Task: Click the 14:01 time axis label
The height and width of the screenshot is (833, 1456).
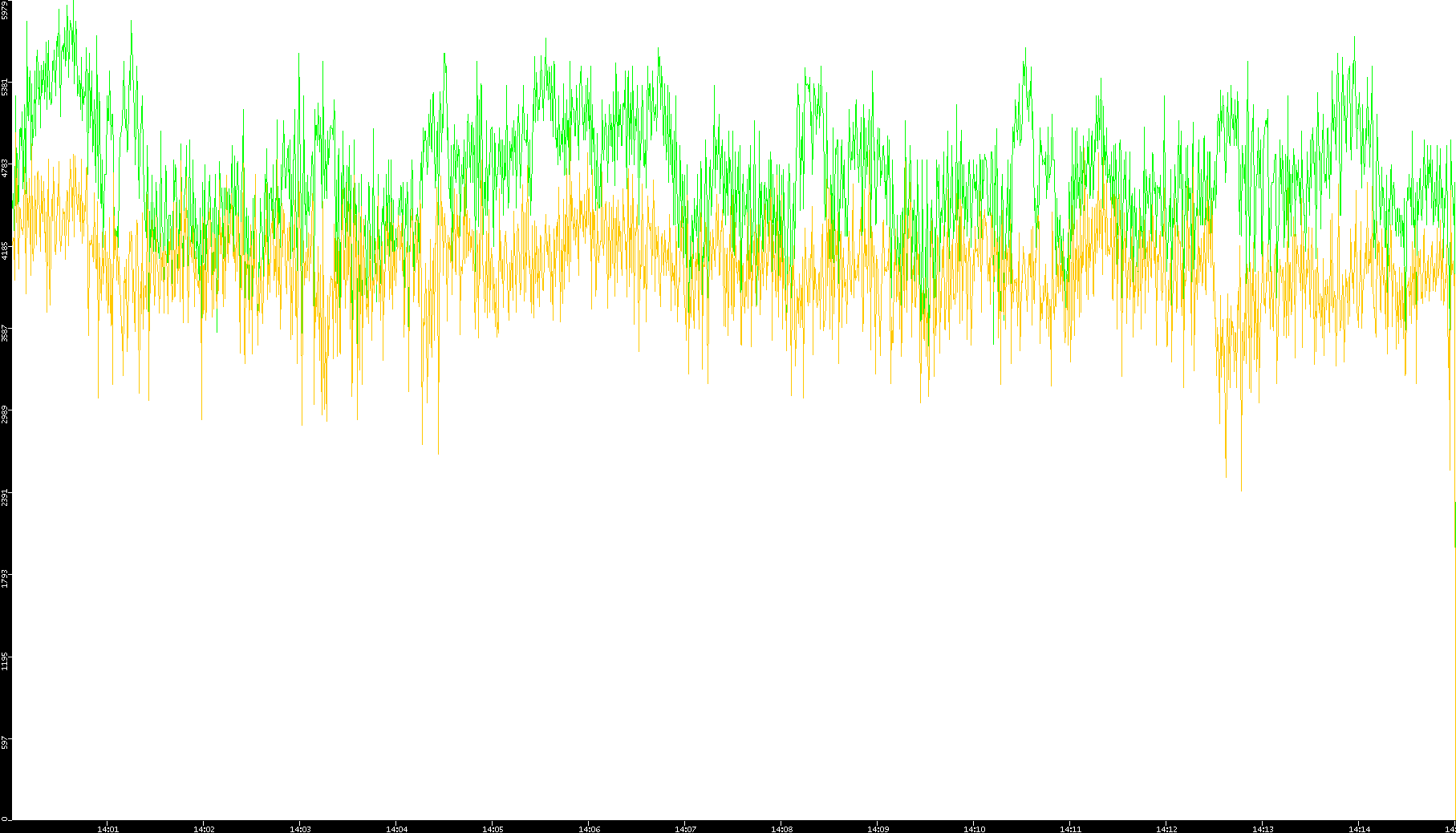Action: coord(107,829)
